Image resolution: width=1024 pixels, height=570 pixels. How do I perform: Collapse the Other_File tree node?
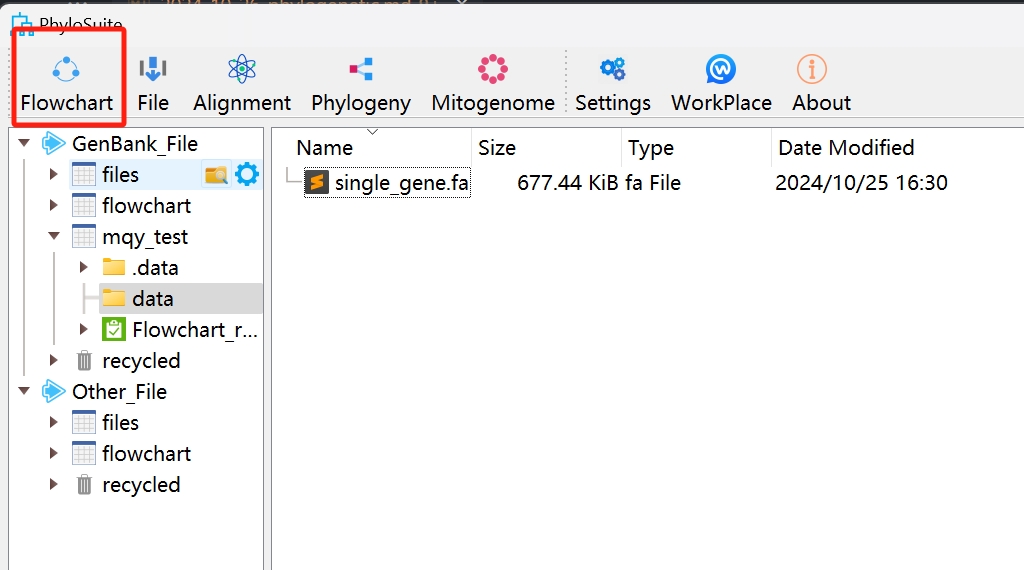point(24,391)
